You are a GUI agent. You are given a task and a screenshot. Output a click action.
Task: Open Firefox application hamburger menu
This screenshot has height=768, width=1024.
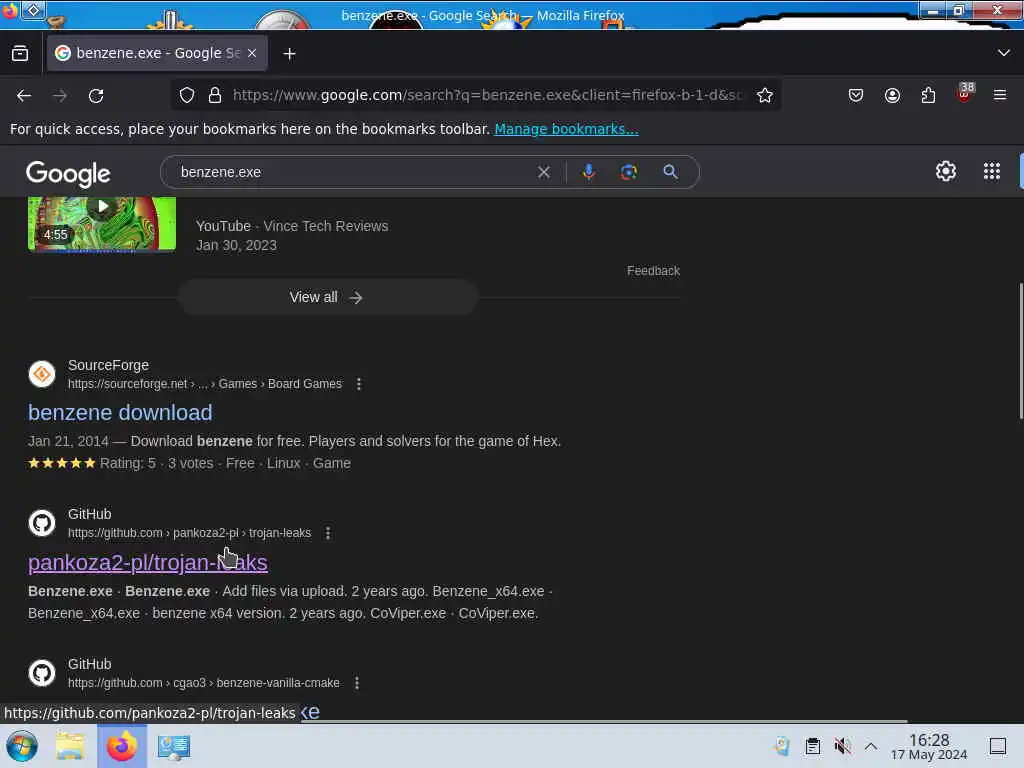pyautogui.click(x=1000, y=95)
